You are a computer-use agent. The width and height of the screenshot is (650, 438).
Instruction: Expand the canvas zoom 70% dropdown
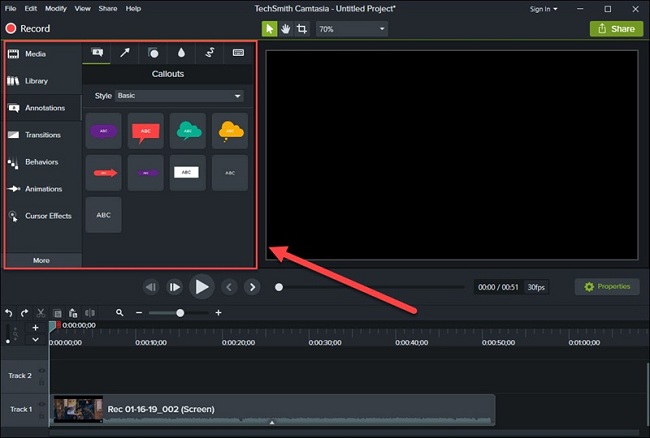point(351,29)
